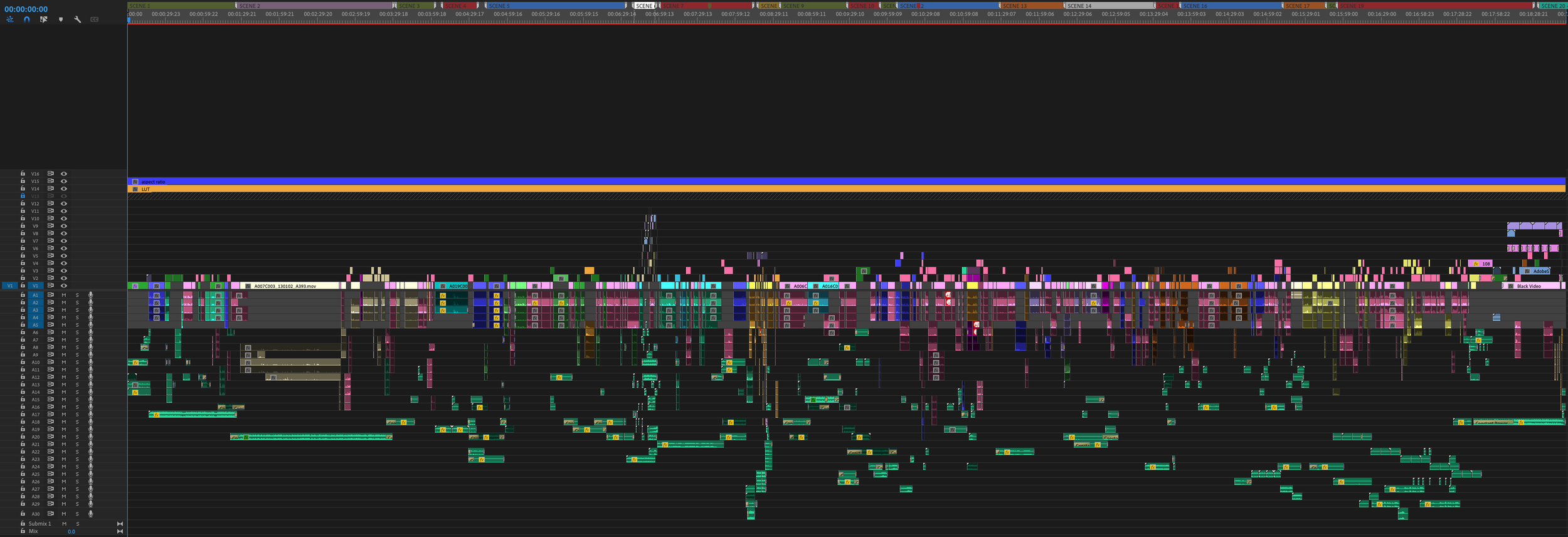Add a marker with the marker icon
1568x537 pixels.
(x=61, y=19)
